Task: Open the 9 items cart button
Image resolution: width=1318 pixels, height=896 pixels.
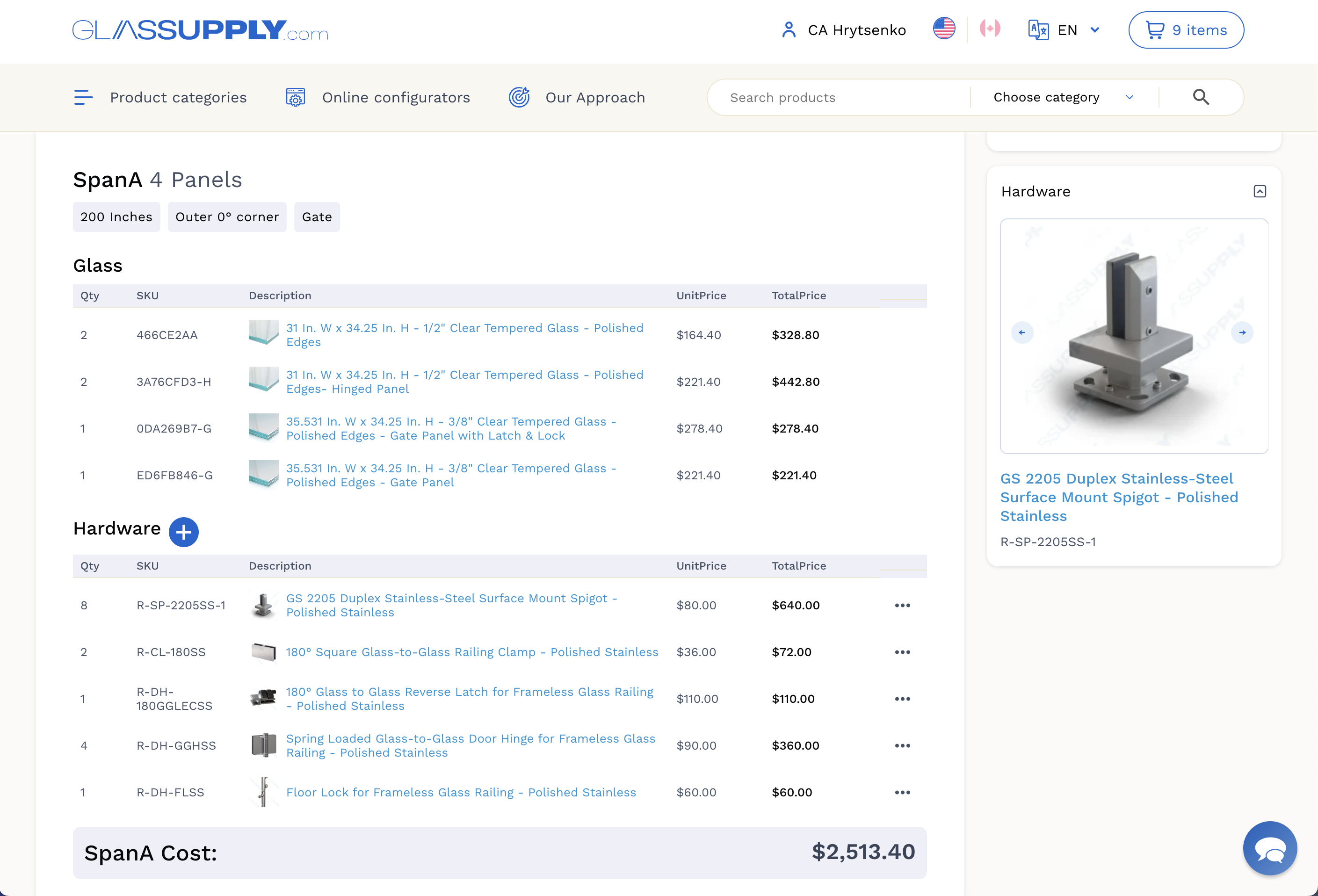Action: click(1186, 30)
